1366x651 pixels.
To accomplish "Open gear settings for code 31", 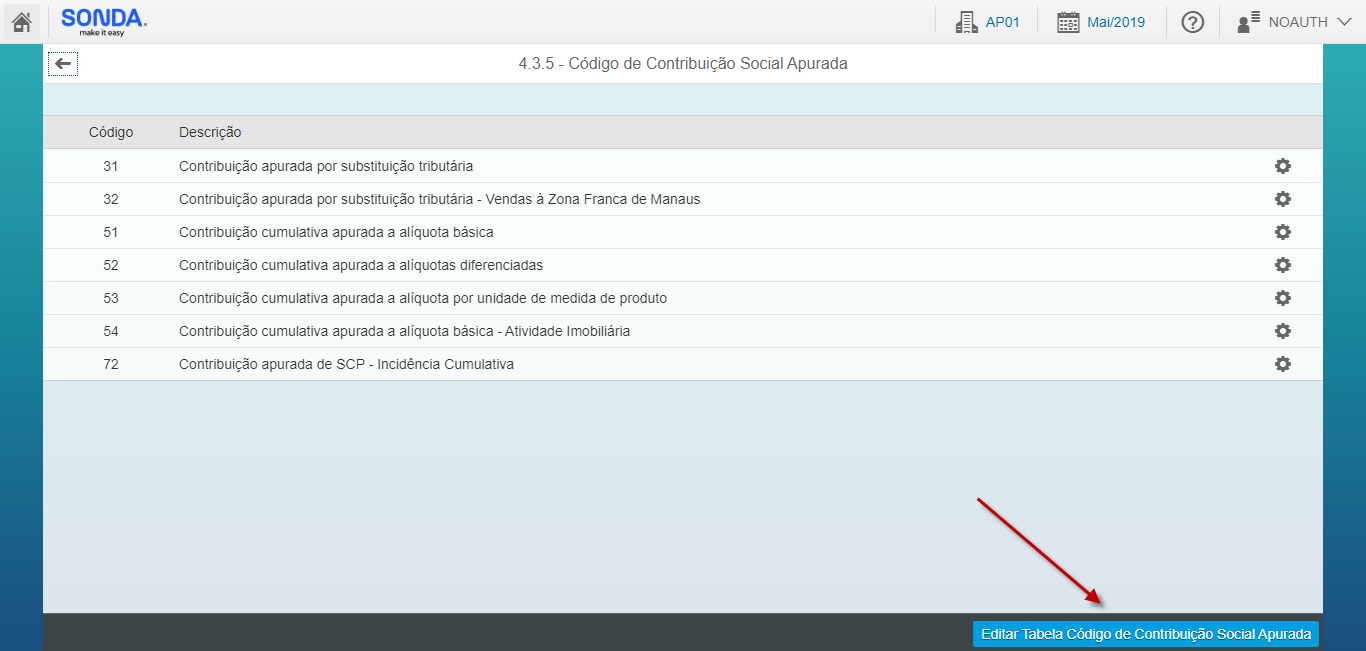I will click(1283, 166).
